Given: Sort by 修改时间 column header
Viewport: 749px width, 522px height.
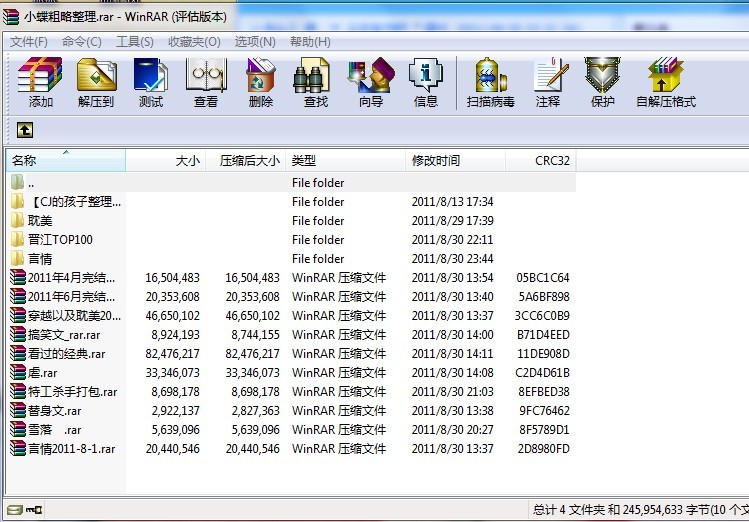Looking at the screenshot, I should (x=455, y=160).
